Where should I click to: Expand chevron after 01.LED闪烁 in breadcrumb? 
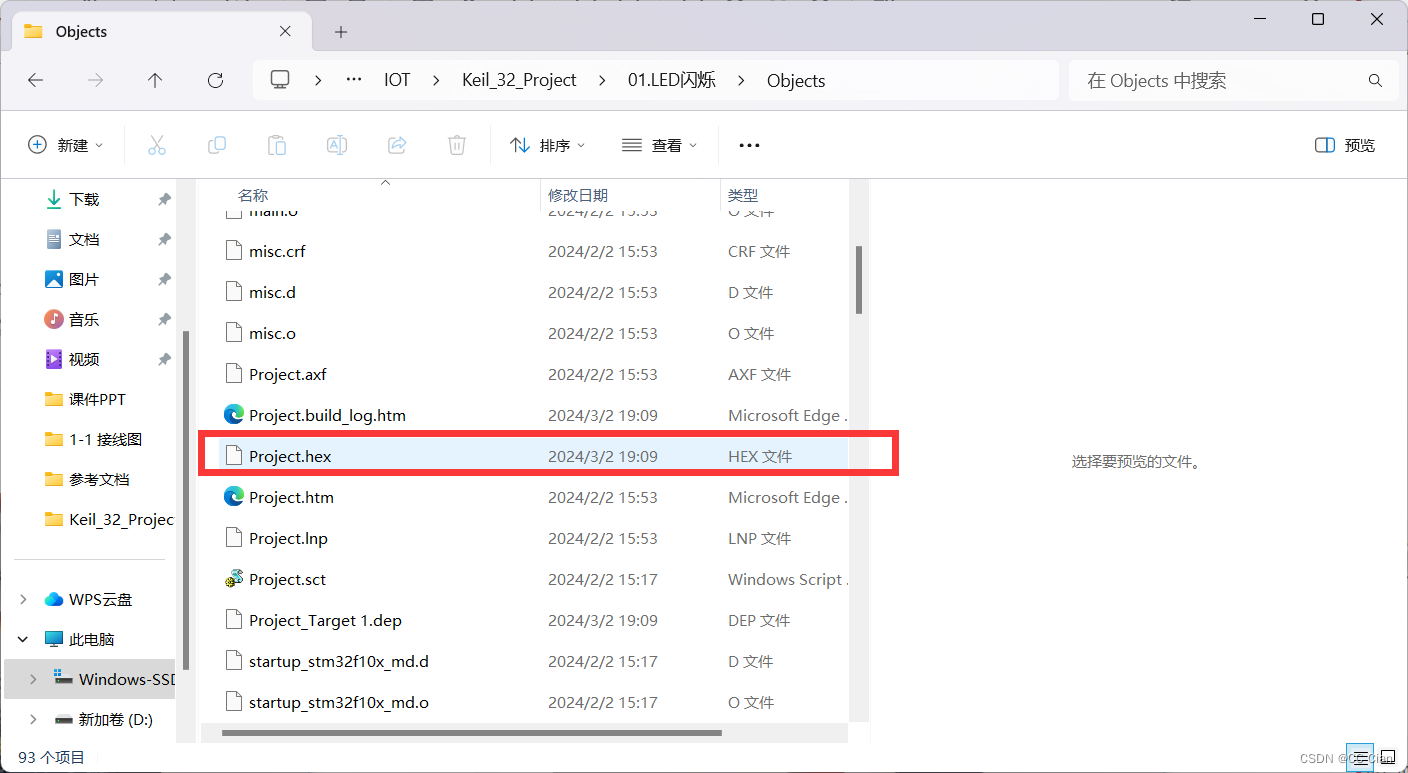point(741,81)
